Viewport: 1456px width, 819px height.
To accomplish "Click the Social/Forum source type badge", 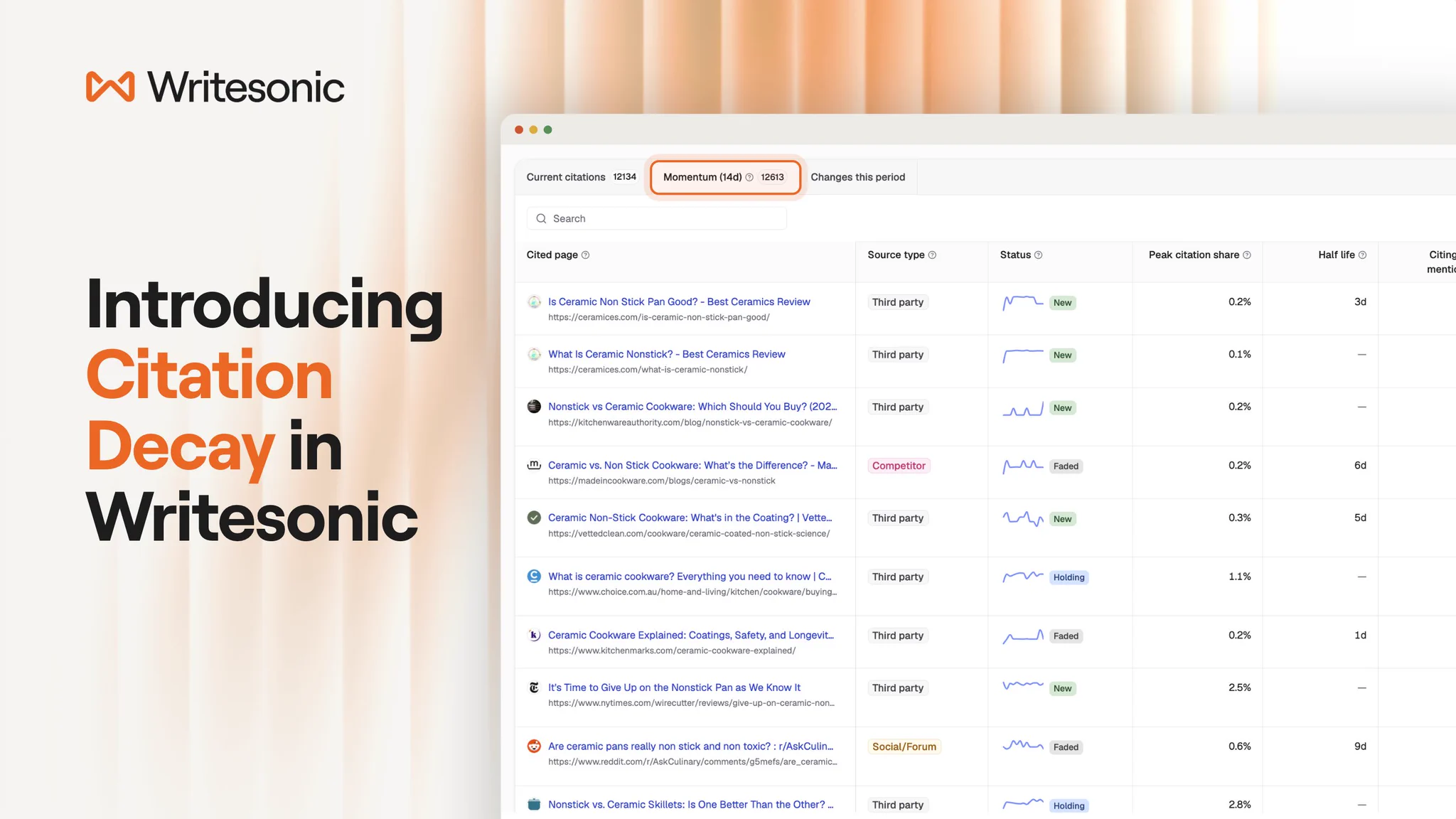I will point(904,746).
